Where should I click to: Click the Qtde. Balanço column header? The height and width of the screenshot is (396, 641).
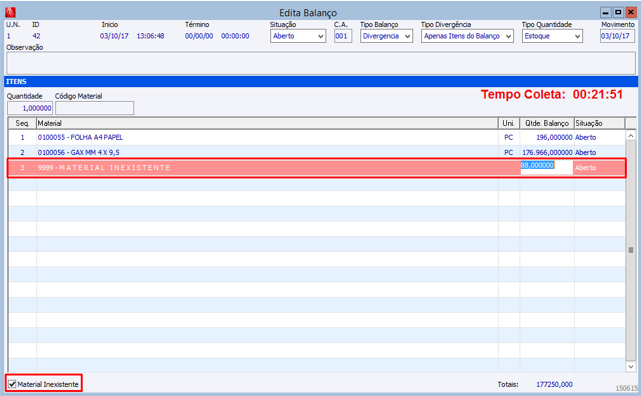[x=547, y=123]
